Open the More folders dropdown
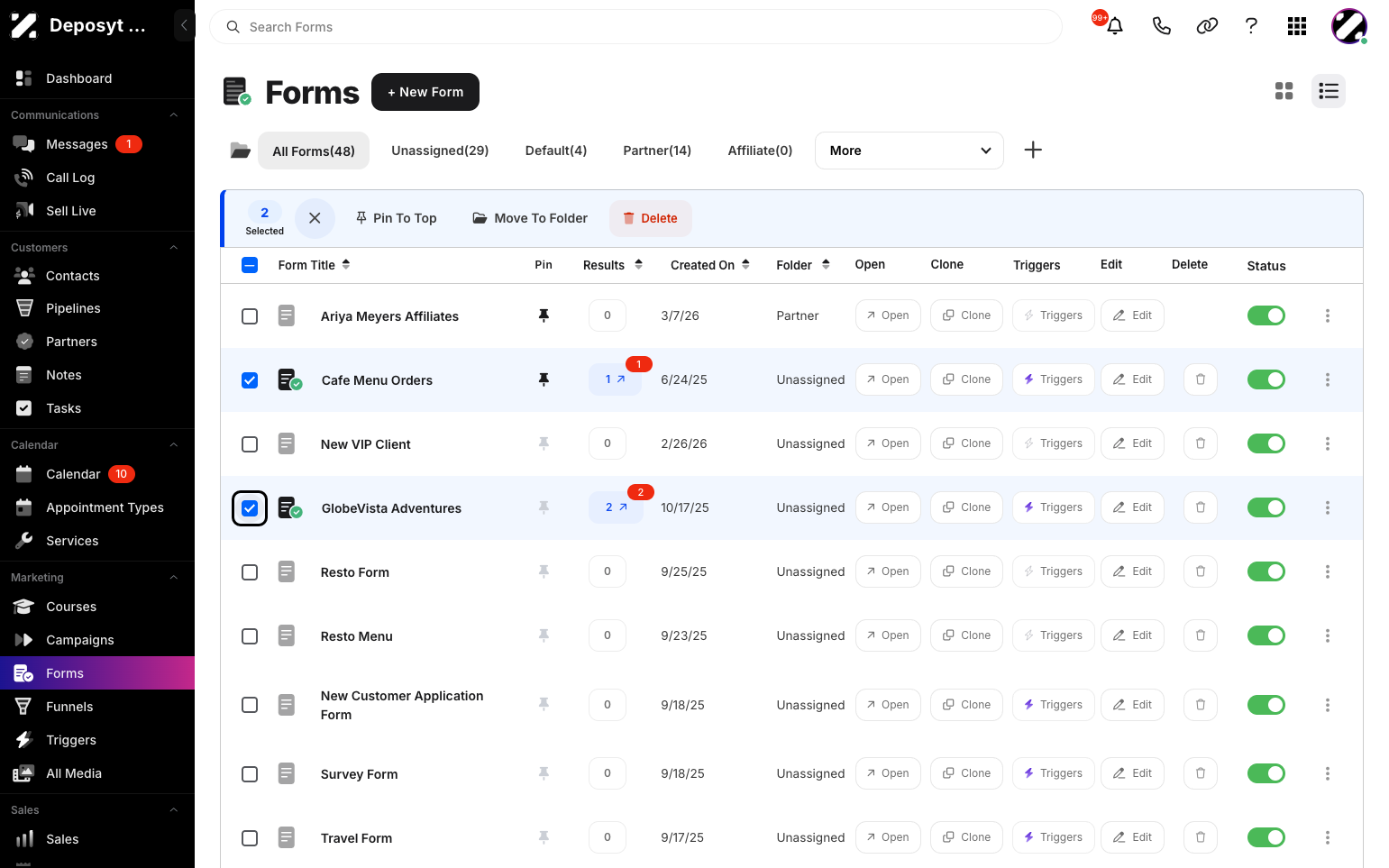The width and height of the screenshot is (1389, 868). click(909, 151)
